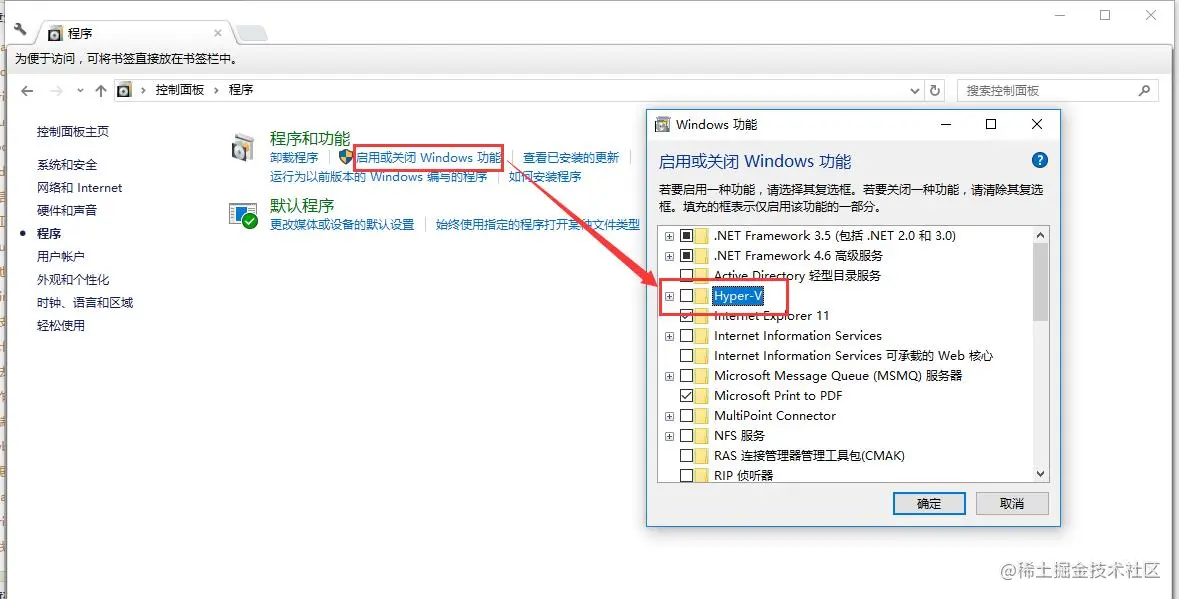Open 控制面板主页 in sidebar
1179x599 pixels.
[73, 132]
